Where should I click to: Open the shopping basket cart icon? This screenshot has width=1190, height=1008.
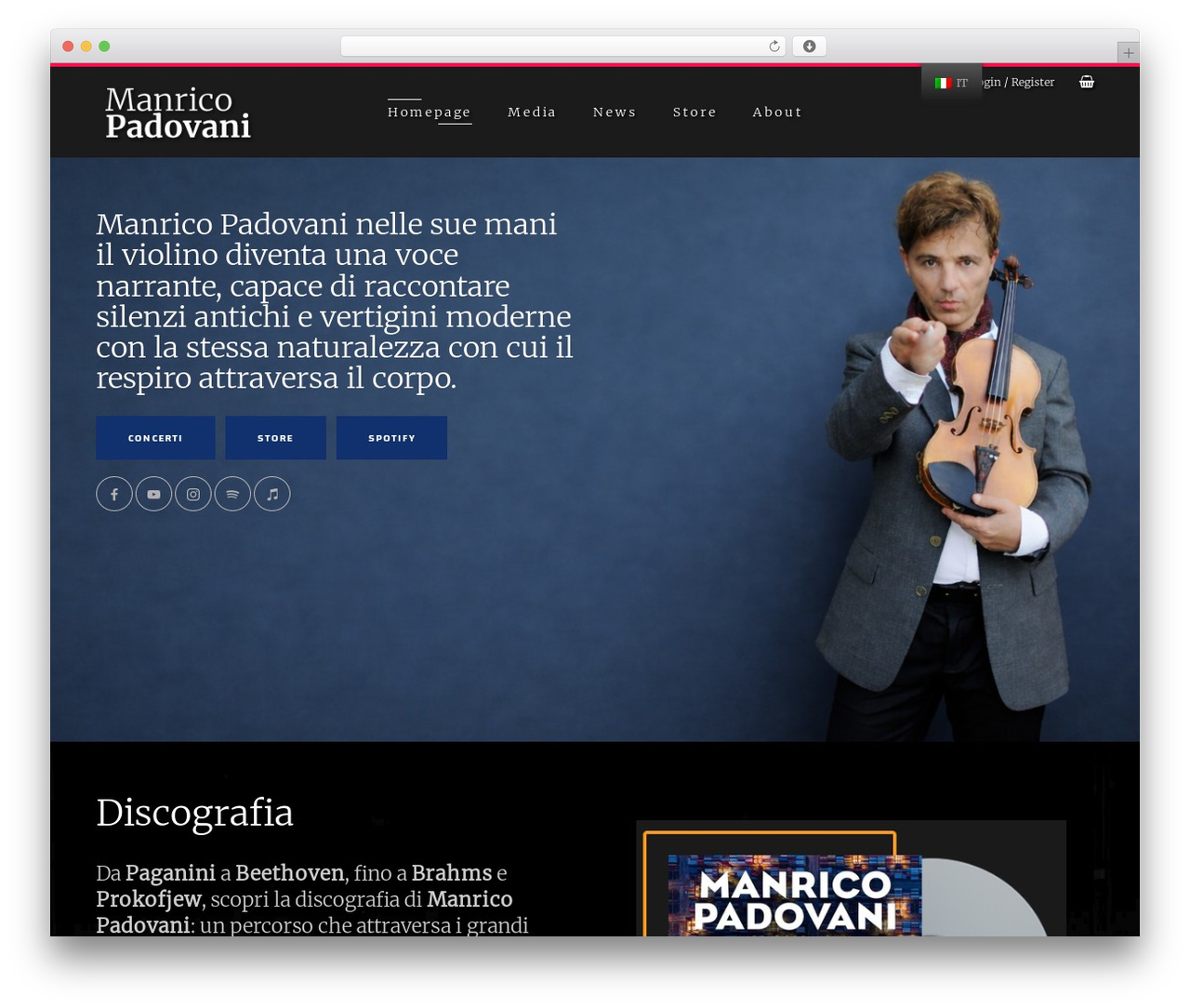(x=1087, y=82)
